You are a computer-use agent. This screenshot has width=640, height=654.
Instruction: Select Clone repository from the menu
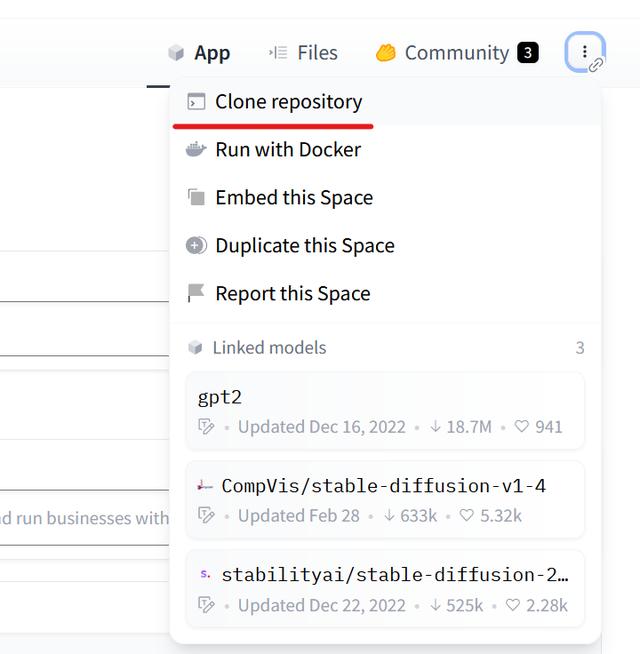coord(385,102)
